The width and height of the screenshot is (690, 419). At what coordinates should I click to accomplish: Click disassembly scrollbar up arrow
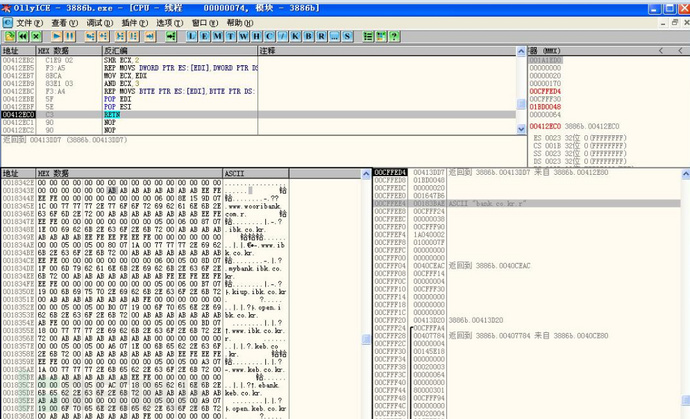[521, 51]
